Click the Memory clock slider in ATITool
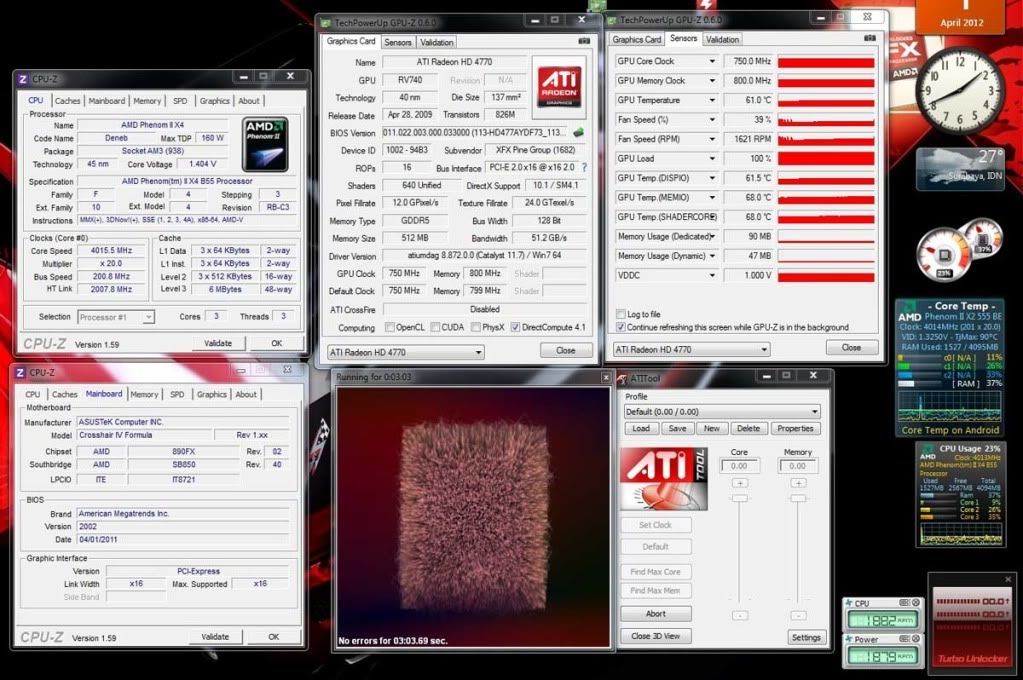 tap(798, 499)
